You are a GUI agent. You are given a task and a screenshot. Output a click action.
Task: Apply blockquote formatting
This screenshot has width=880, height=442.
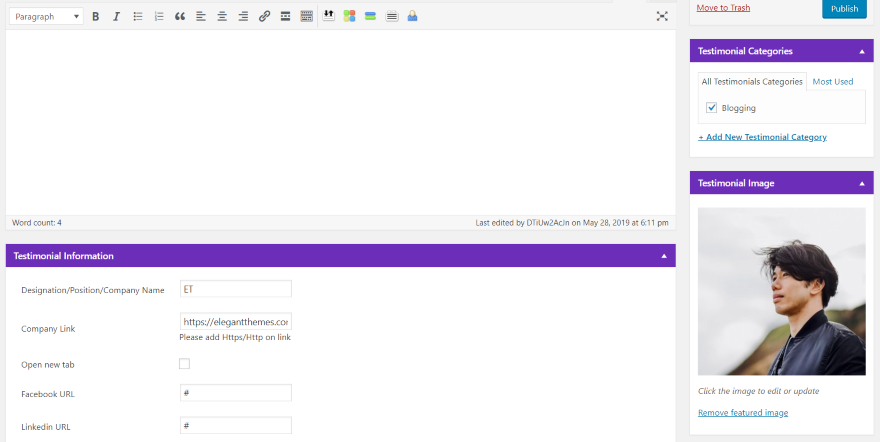point(180,16)
